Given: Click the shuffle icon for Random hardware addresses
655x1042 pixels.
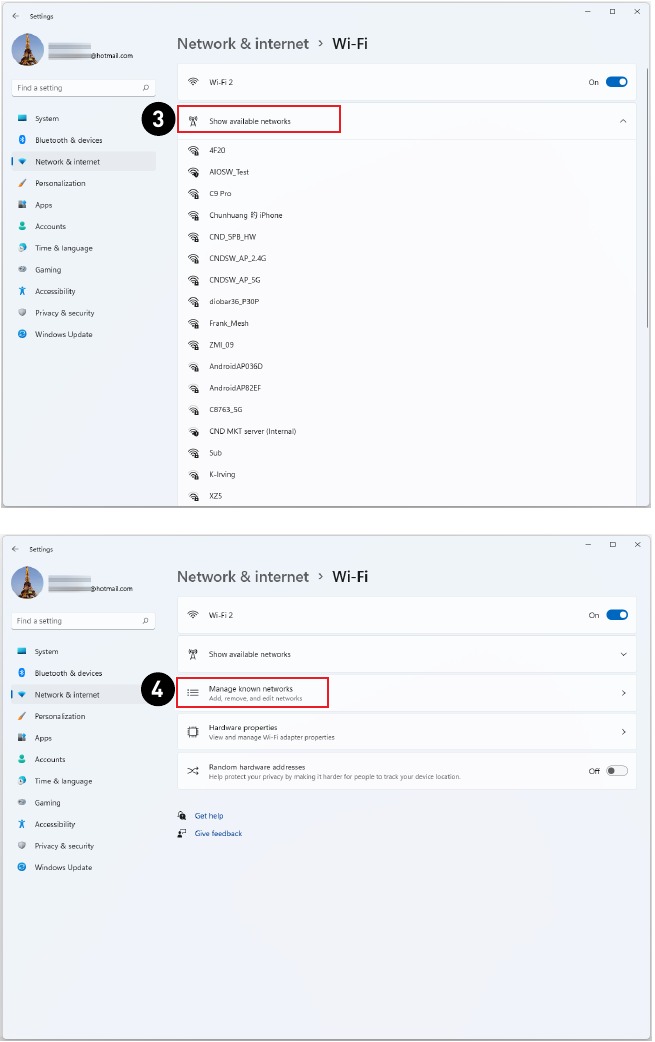Looking at the screenshot, I should pos(193,771).
